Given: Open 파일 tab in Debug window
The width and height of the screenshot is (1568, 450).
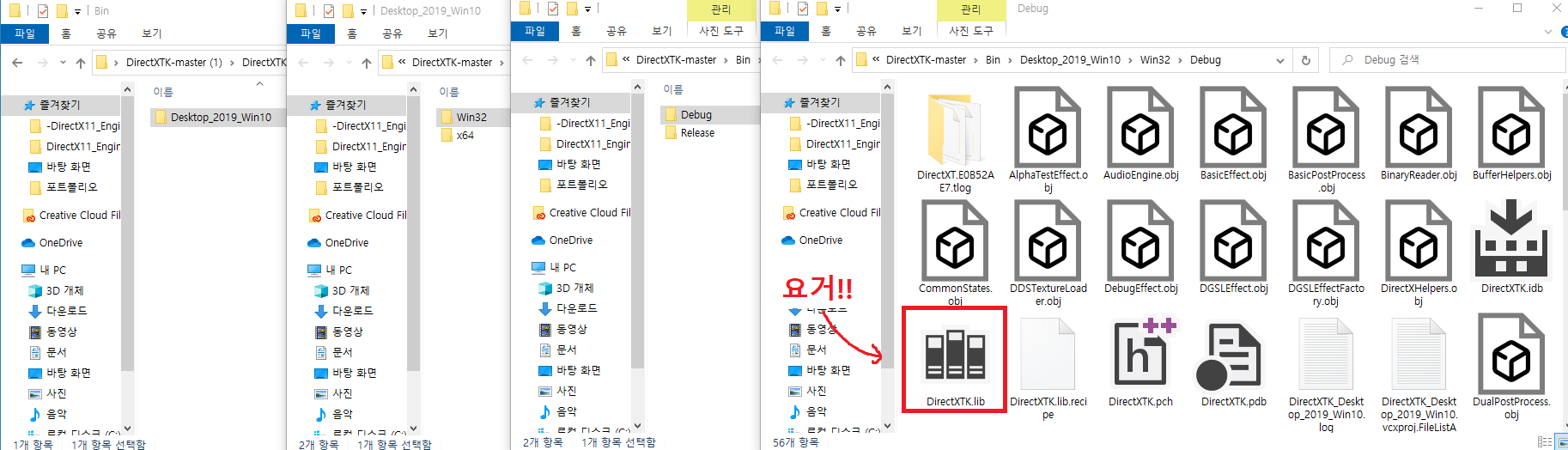Looking at the screenshot, I should pyautogui.click(x=785, y=31).
